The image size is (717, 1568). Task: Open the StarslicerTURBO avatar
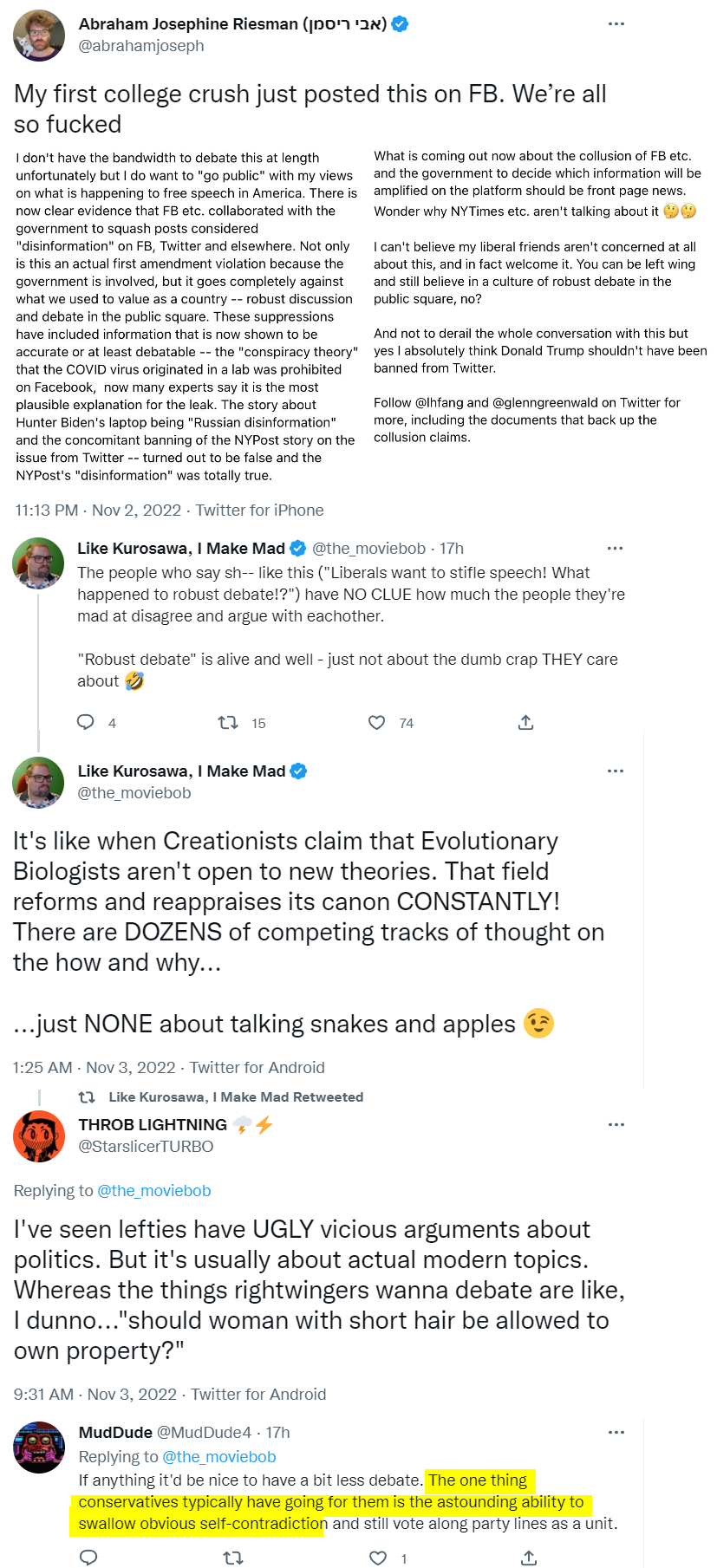(x=39, y=1135)
